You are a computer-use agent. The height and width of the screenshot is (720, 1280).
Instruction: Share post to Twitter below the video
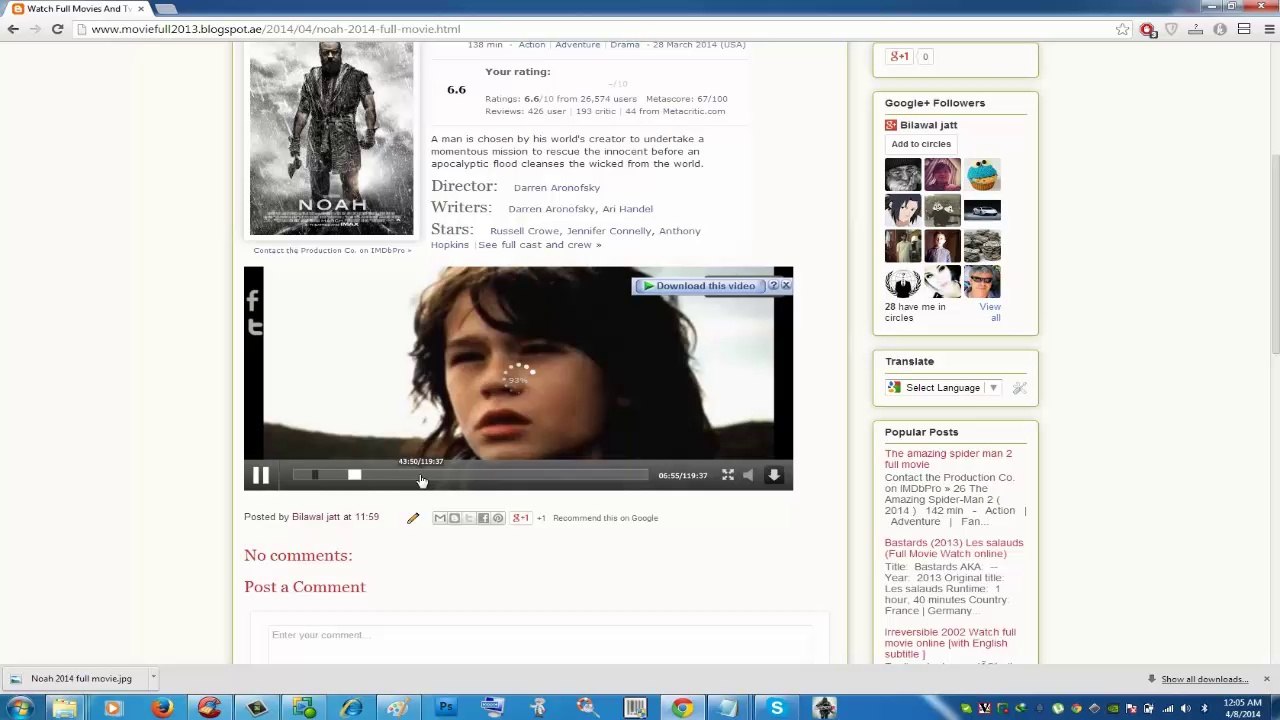pyautogui.click(x=469, y=518)
